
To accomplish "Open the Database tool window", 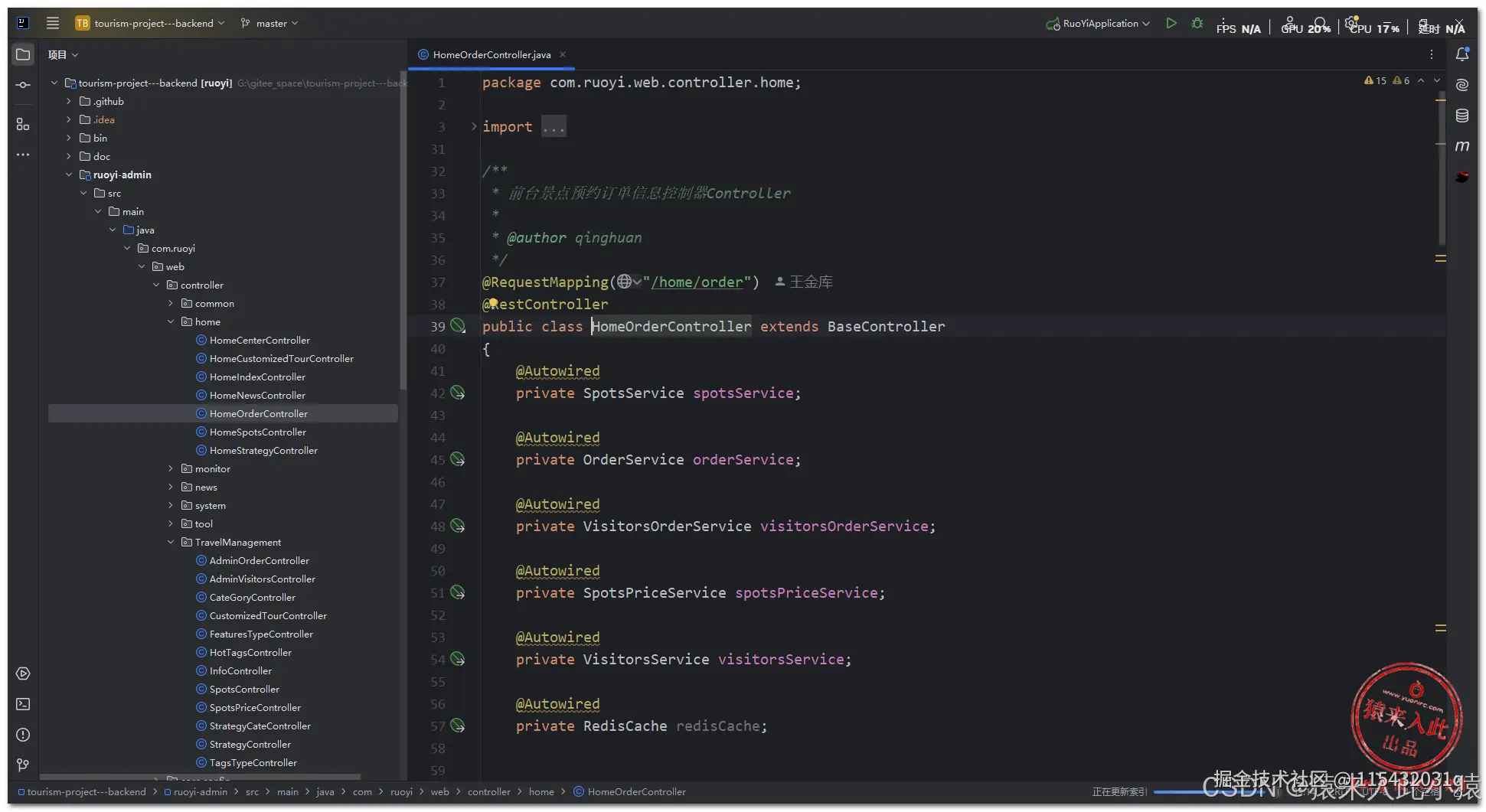I will click(x=1462, y=116).
